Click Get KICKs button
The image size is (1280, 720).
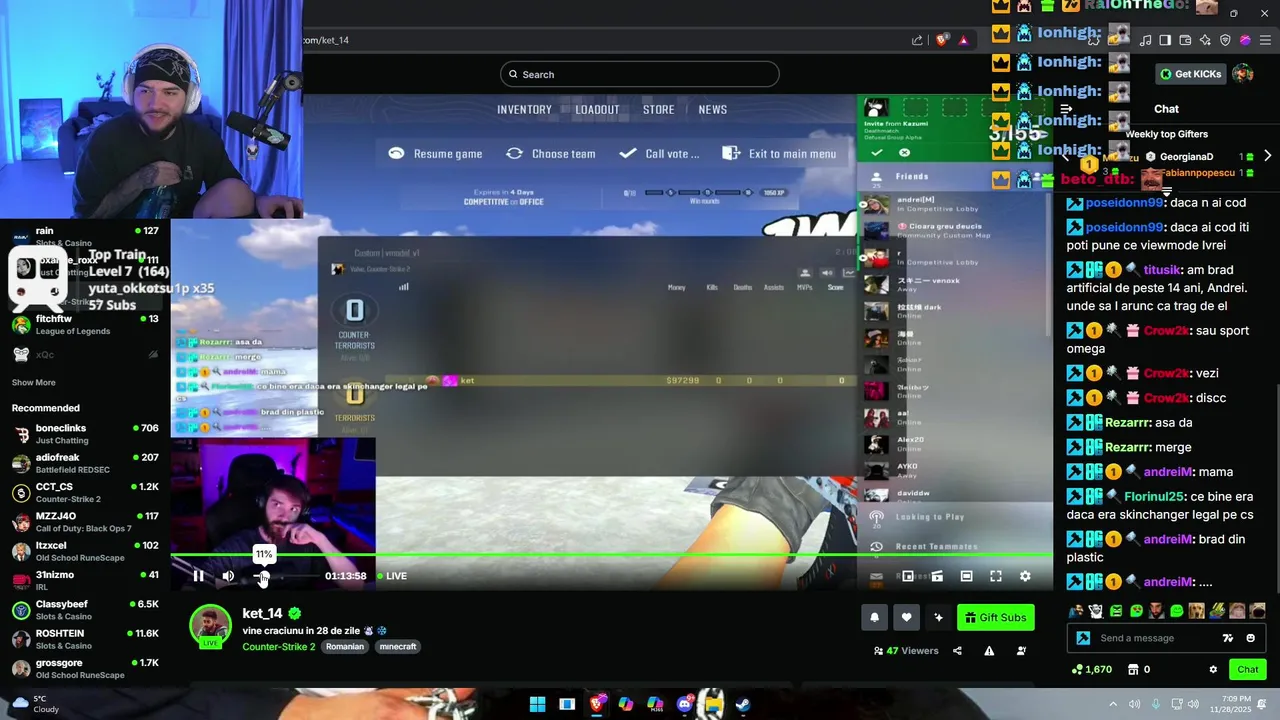(x=1190, y=74)
